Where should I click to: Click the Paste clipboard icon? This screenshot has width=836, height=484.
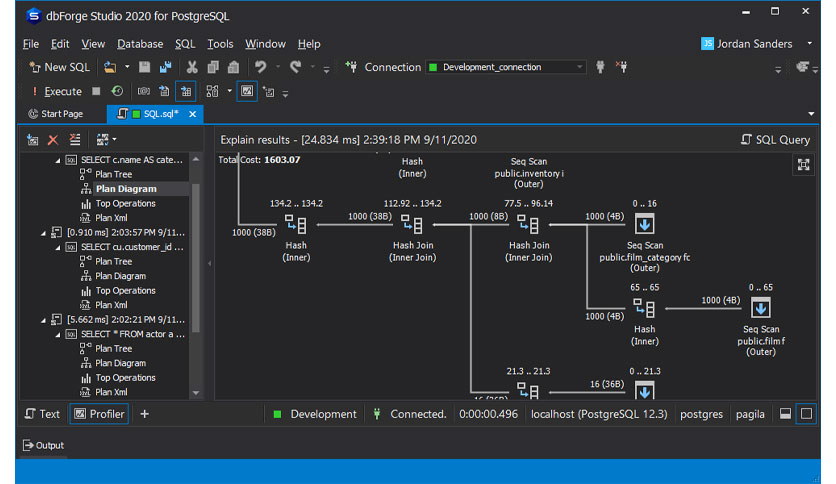click(x=233, y=67)
